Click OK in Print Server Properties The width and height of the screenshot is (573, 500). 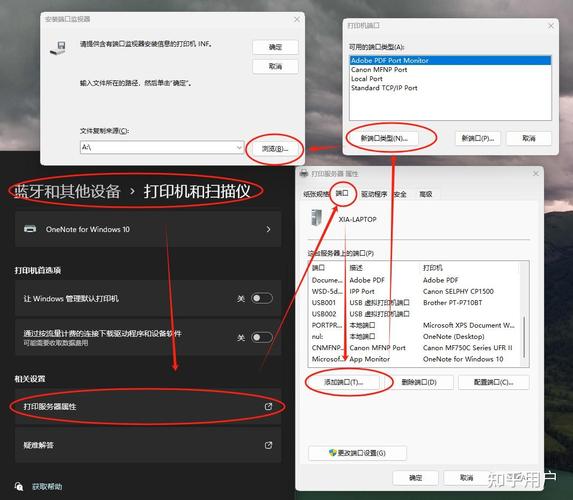(415, 478)
